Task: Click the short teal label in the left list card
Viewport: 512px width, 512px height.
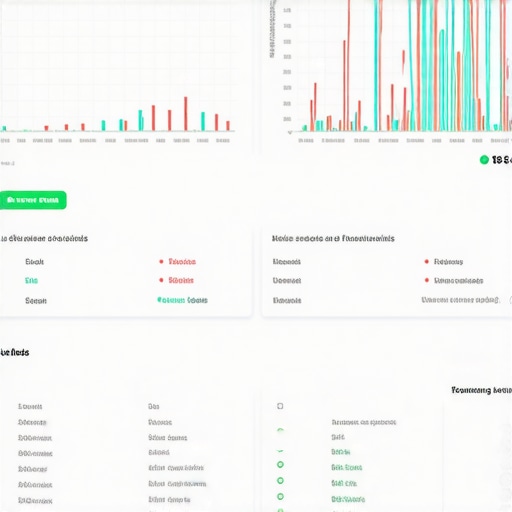Action: pos(31,280)
